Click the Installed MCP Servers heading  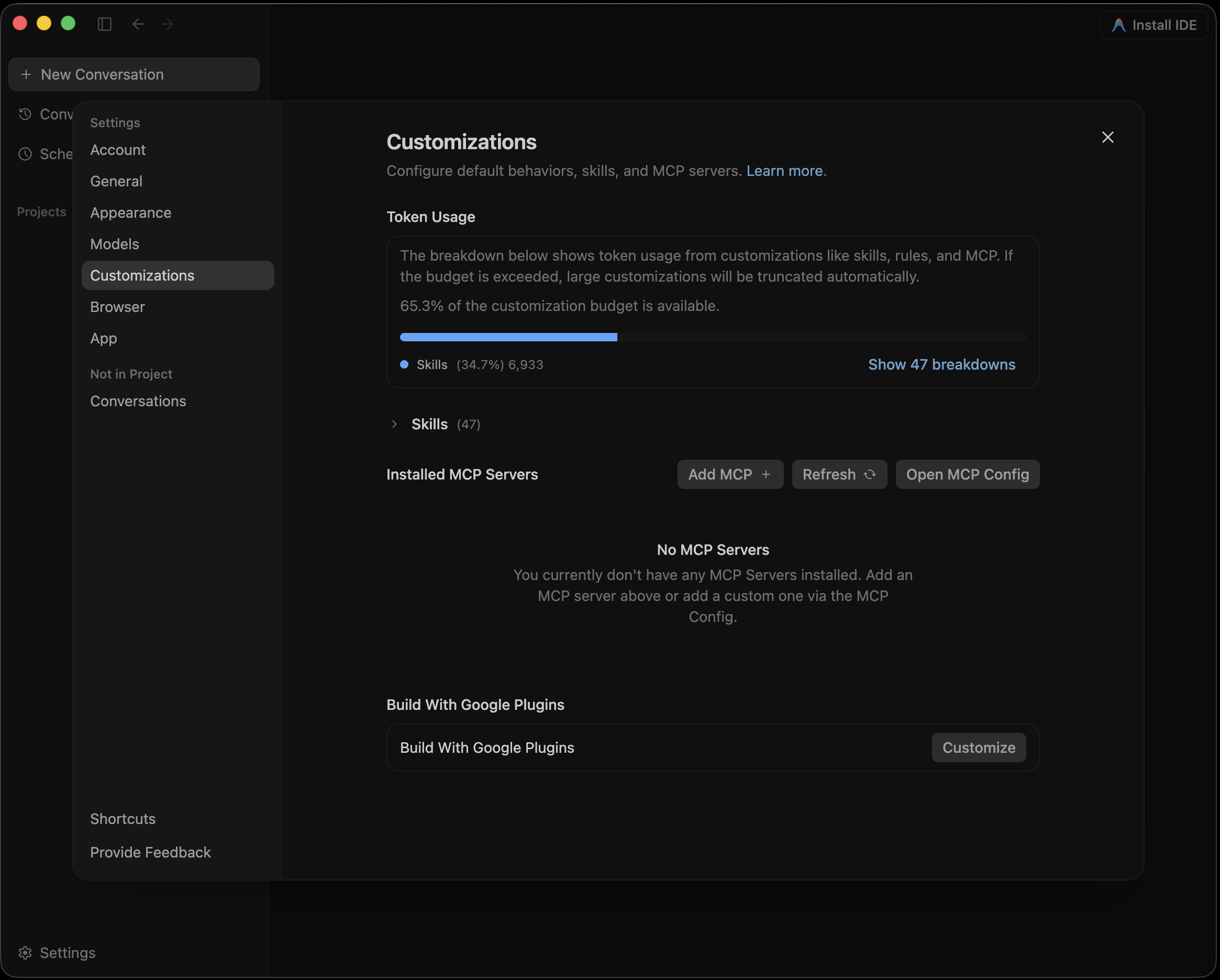462,474
